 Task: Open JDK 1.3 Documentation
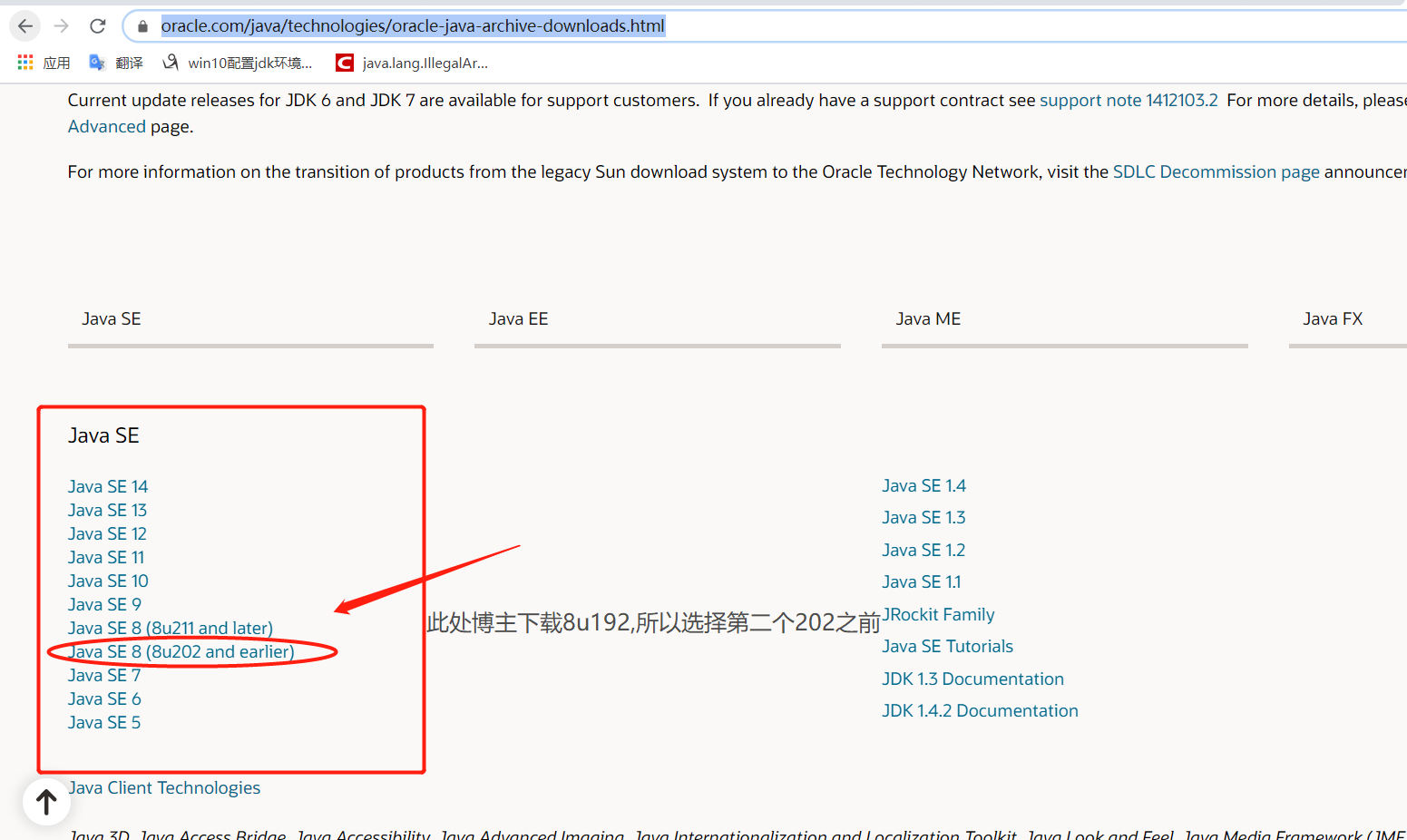click(x=972, y=679)
